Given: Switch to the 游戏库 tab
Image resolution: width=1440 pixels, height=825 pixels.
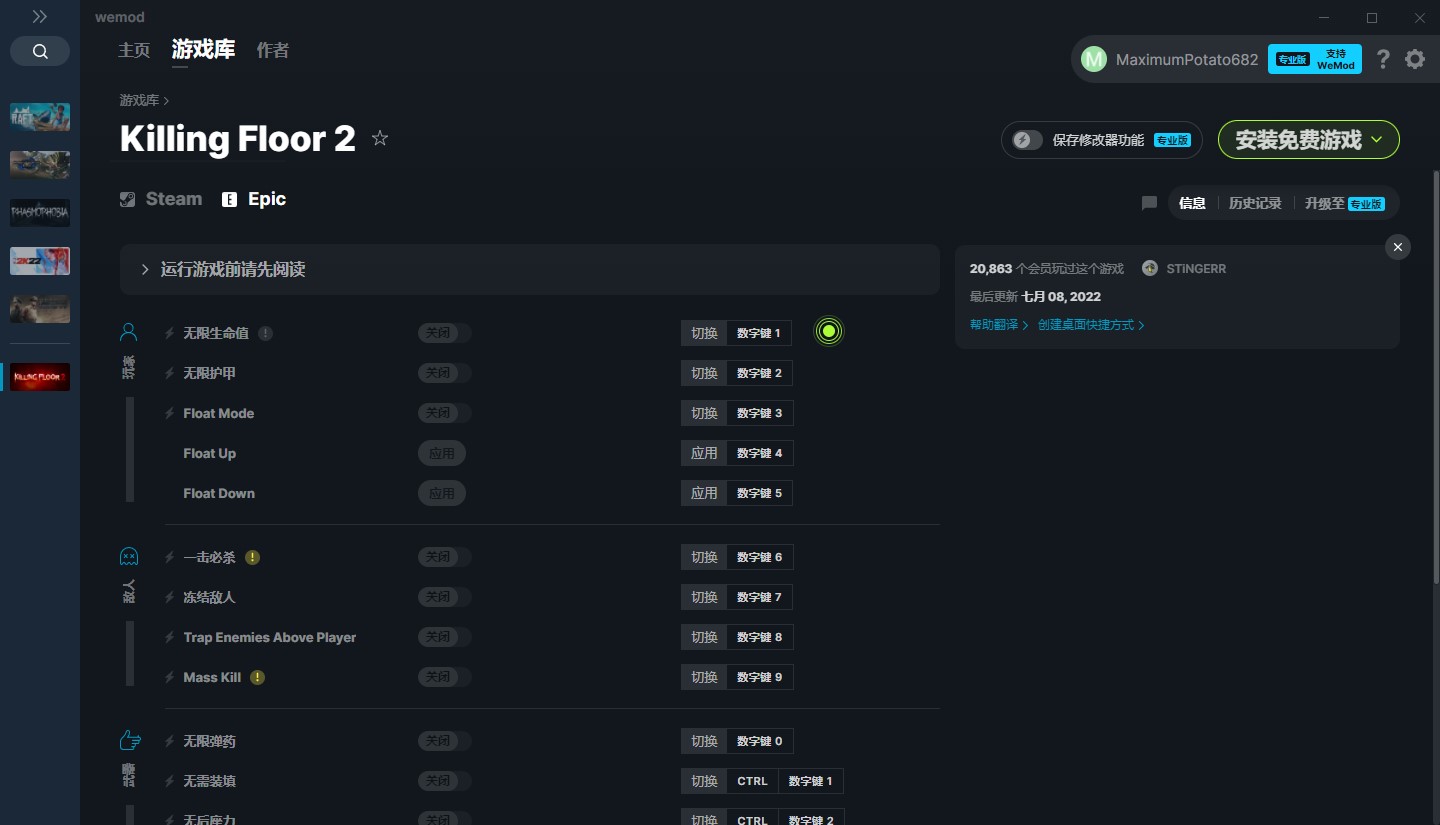Looking at the screenshot, I should pyautogui.click(x=203, y=50).
